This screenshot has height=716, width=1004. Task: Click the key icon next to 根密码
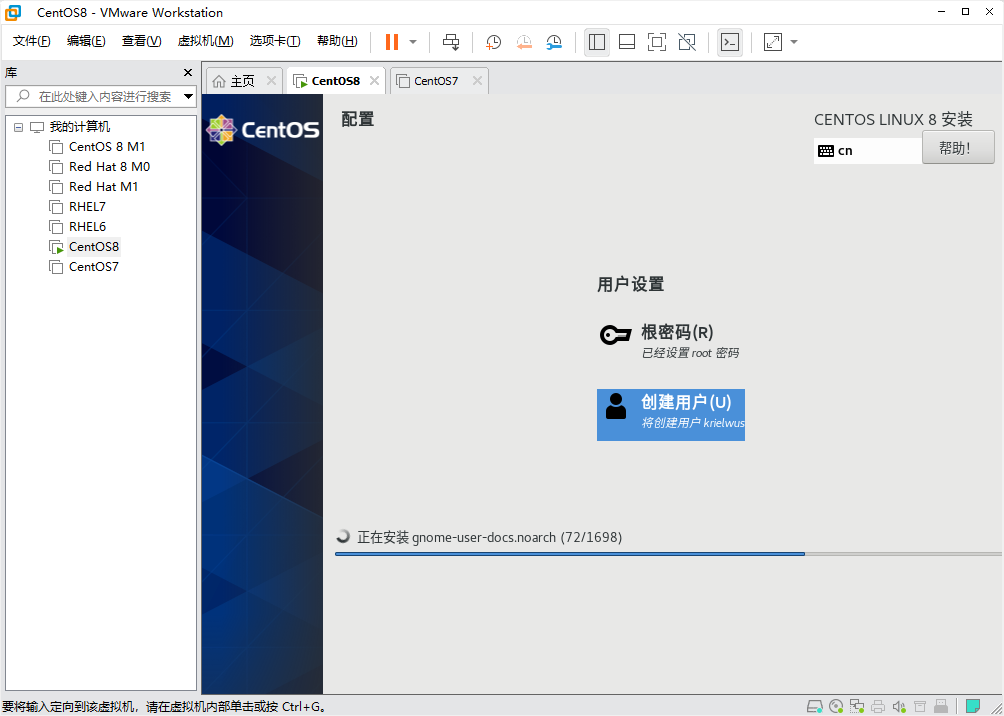pyautogui.click(x=616, y=334)
